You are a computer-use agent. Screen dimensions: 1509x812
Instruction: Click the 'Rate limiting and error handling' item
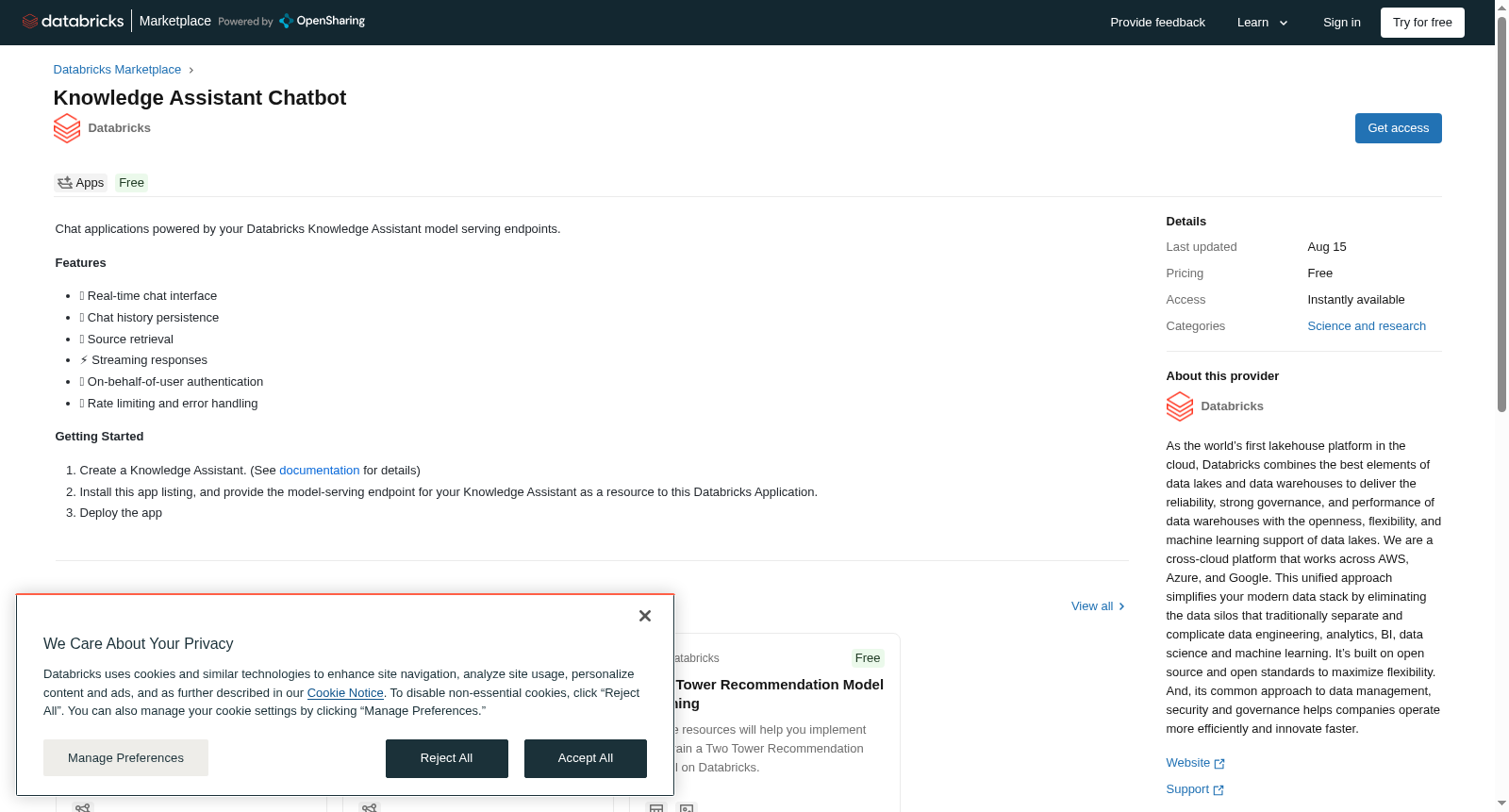pos(169,404)
